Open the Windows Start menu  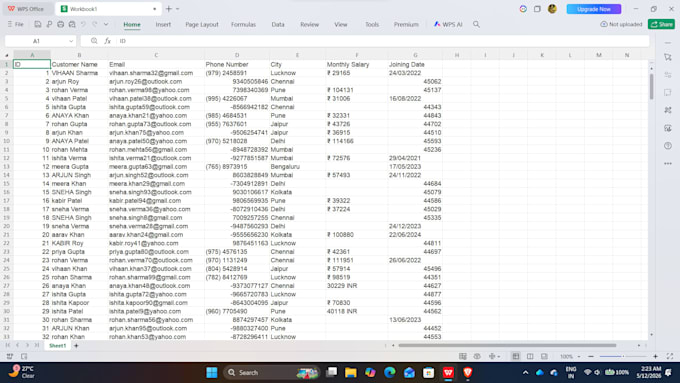tap(212, 373)
